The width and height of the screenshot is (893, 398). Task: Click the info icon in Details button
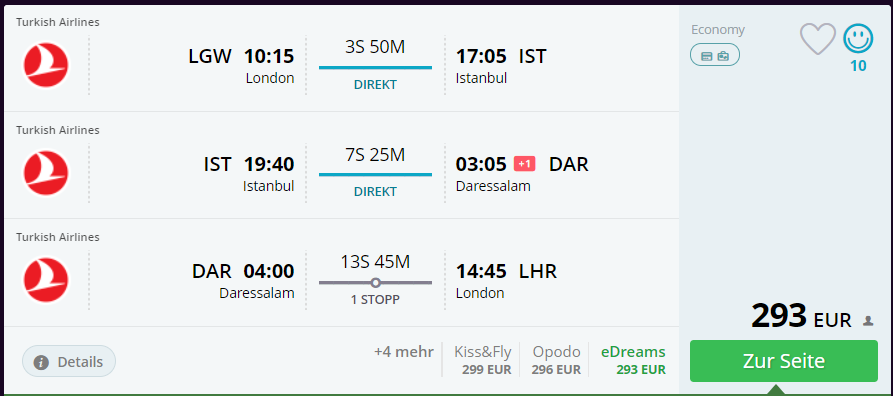coord(41,362)
